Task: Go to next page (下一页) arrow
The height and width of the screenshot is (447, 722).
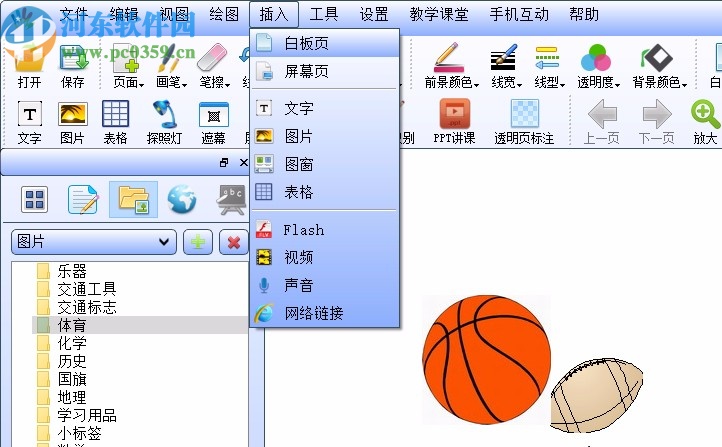Action: point(656,122)
